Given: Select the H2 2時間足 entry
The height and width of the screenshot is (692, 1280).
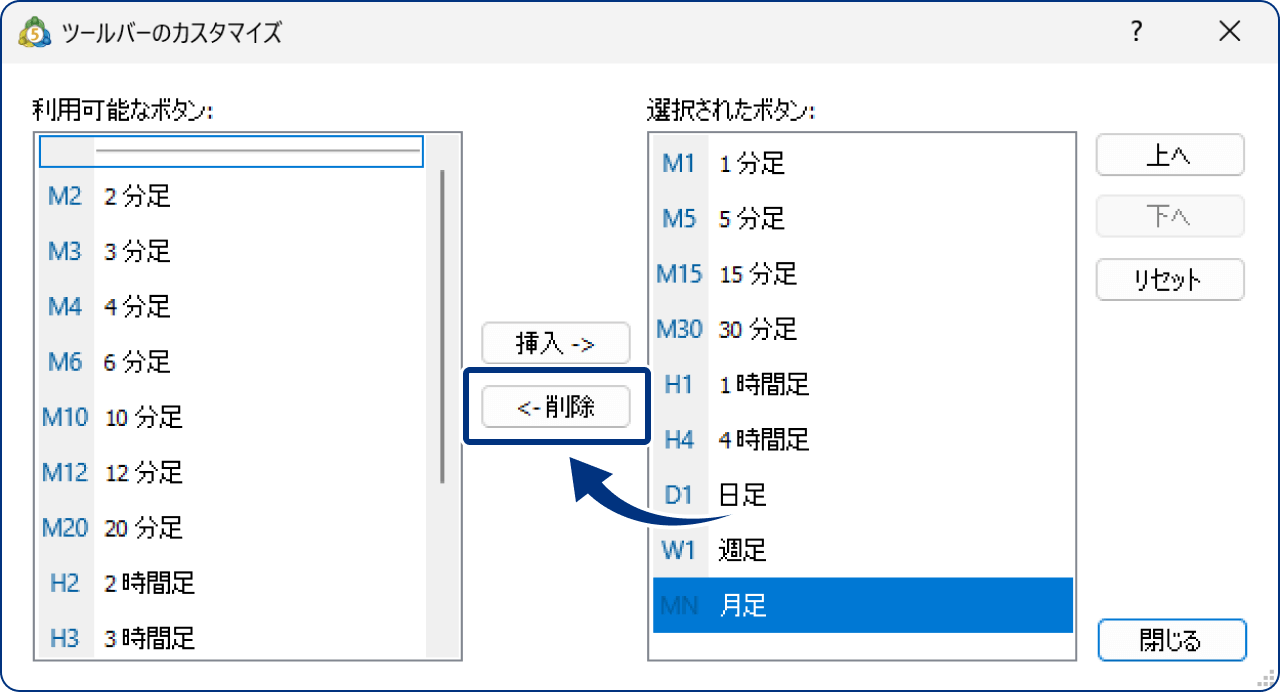Looking at the screenshot, I should 230,583.
